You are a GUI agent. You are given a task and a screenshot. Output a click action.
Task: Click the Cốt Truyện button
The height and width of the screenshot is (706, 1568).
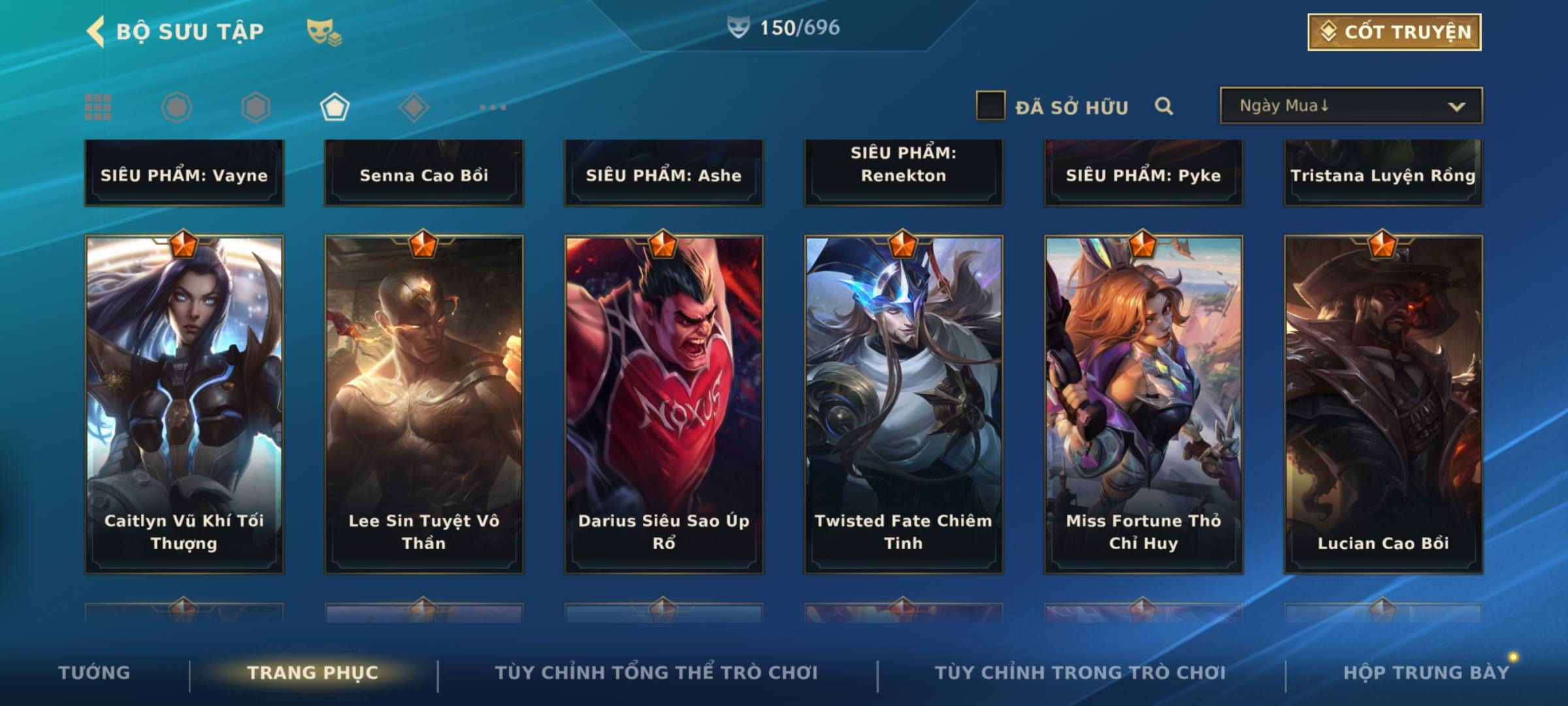coord(1394,32)
